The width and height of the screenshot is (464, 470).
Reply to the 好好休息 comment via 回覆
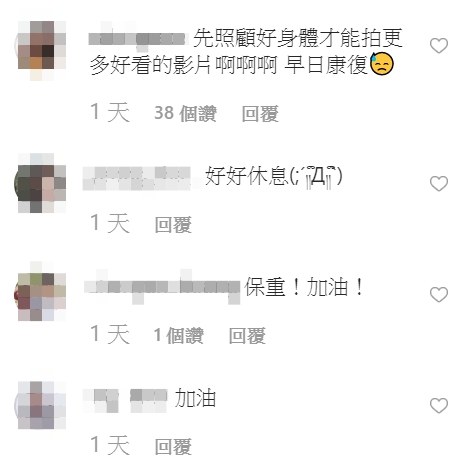point(173,224)
